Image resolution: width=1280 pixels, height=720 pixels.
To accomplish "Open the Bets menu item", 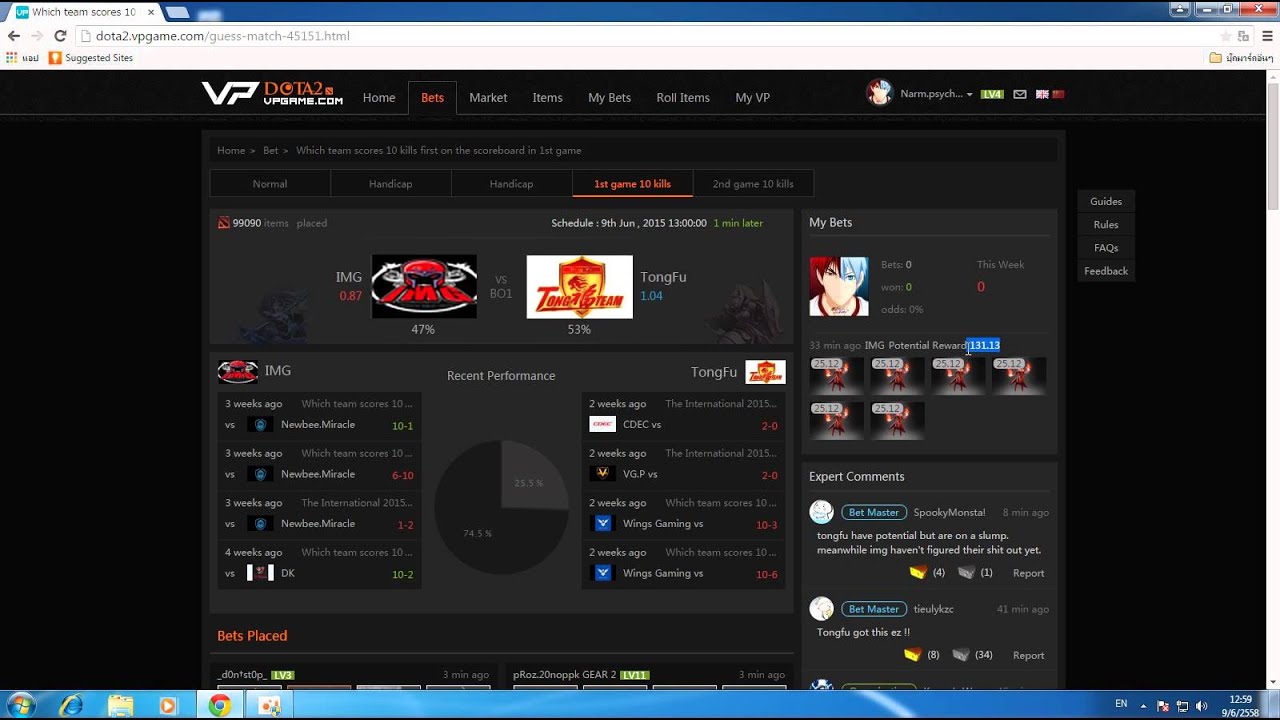I will point(432,97).
